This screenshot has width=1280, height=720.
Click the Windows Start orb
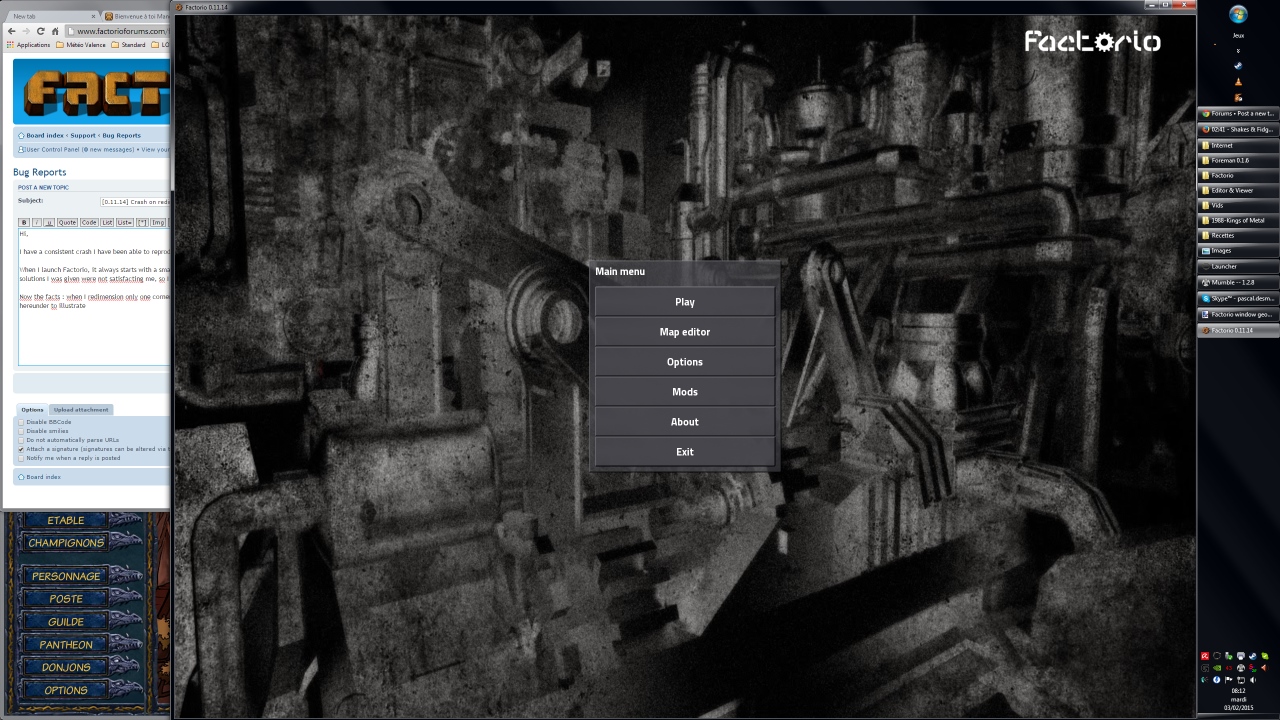click(x=1238, y=14)
